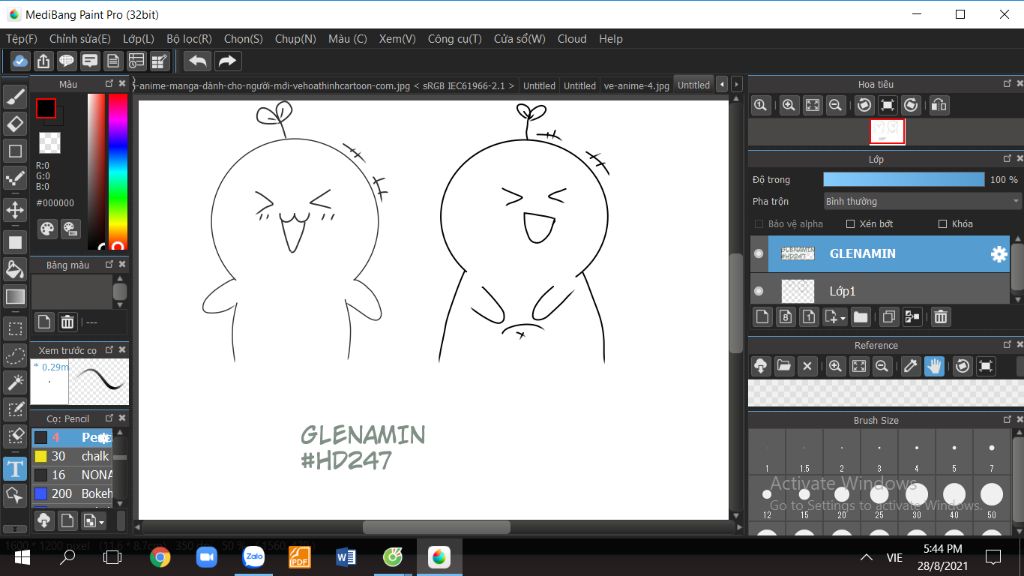Image resolution: width=1024 pixels, height=576 pixels.
Task: Choose the chalk brush
Action: click(72, 456)
